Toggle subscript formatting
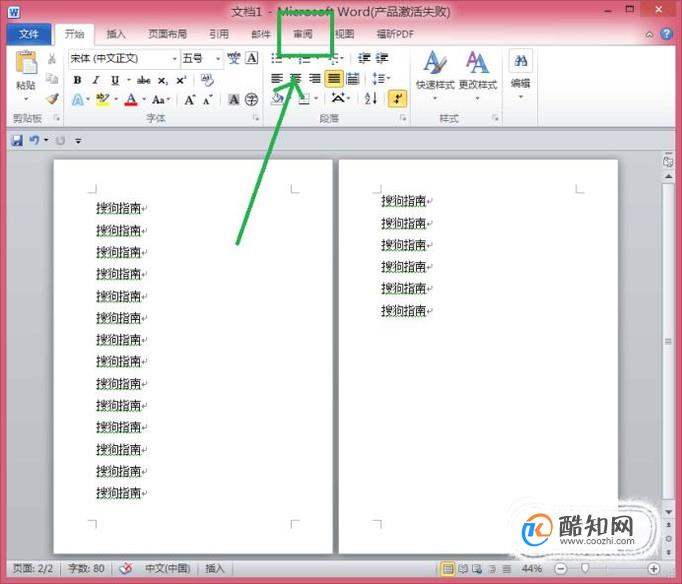This screenshot has width=682, height=584. 163,80
